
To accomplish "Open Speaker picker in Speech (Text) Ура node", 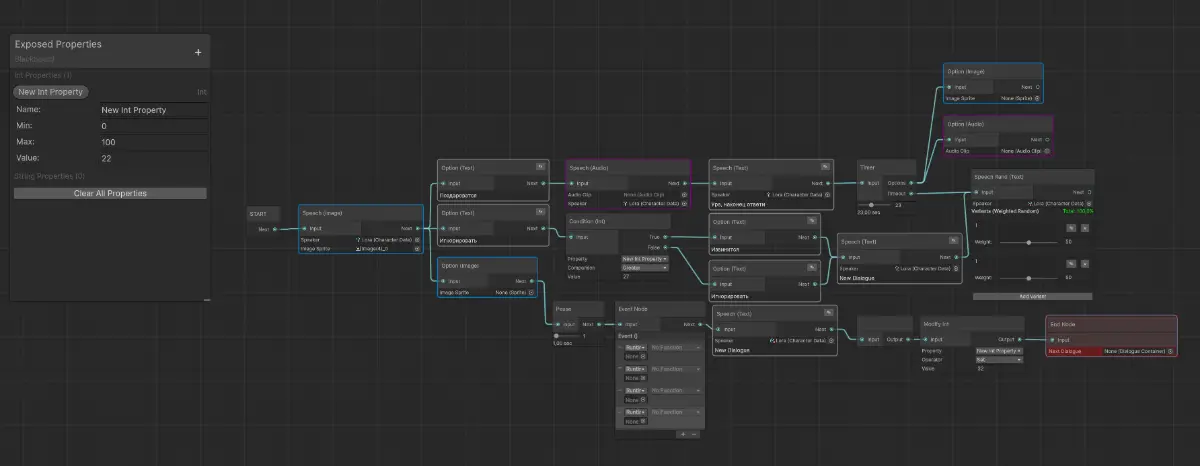I will tap(828, 195).
